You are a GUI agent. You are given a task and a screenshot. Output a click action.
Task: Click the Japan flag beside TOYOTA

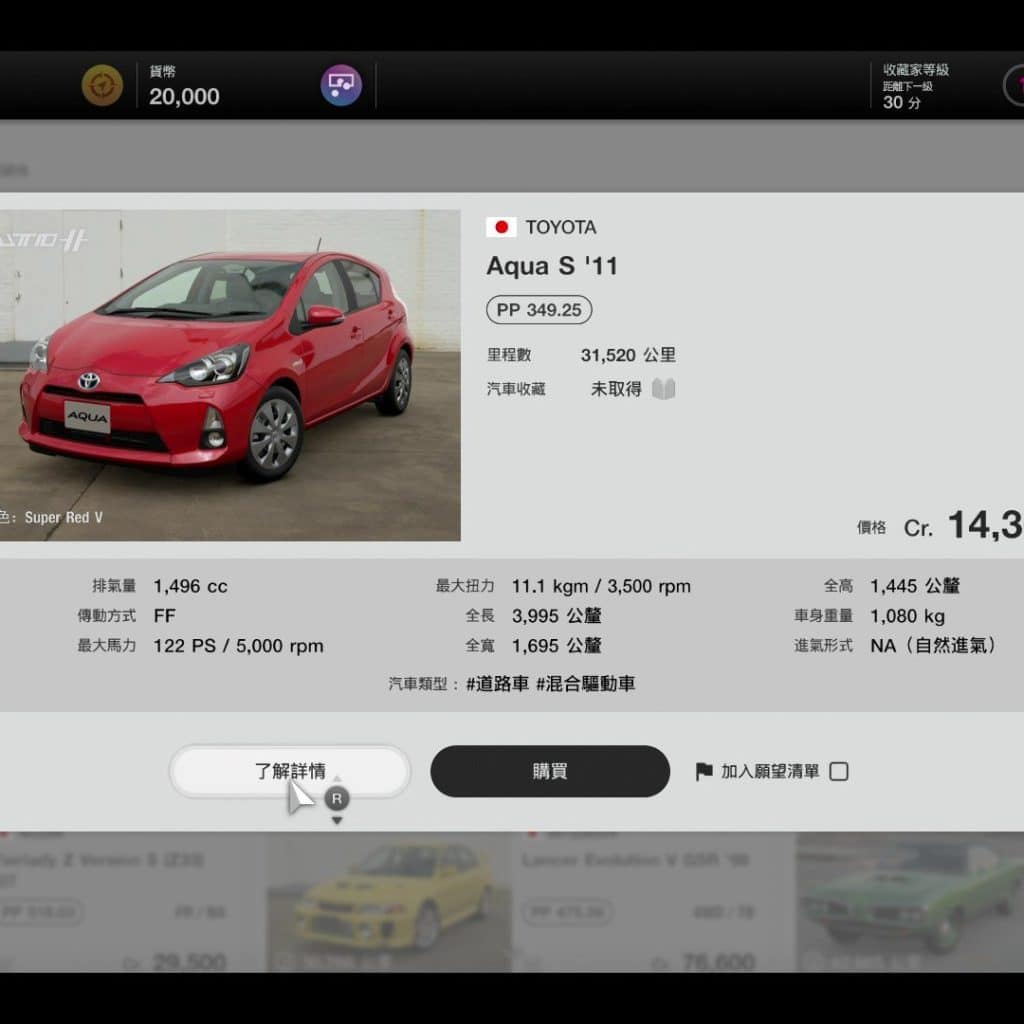(501, 227)
